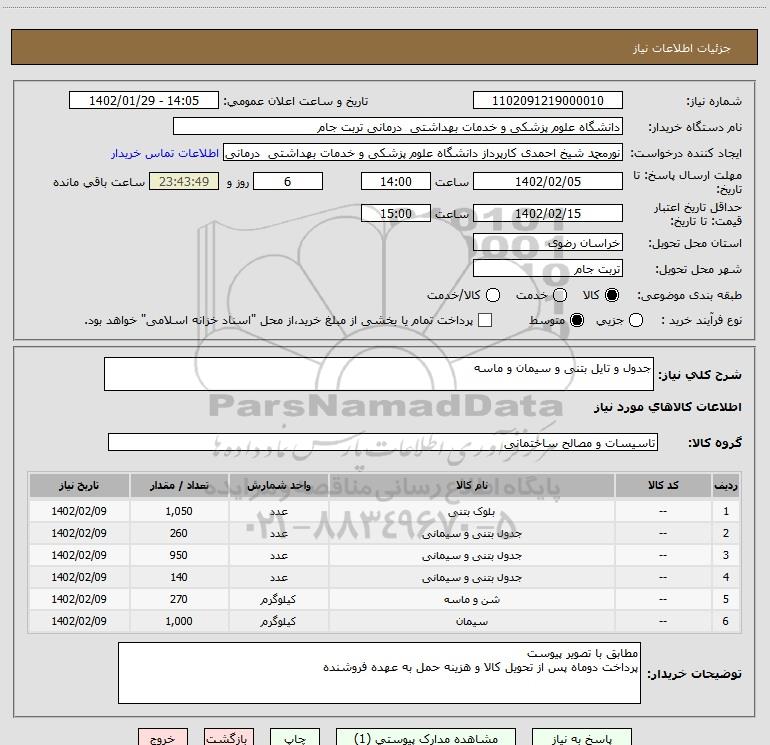Click the general description text box
This screenshot has width=770, height=745.
pyautogui.click(x=379, y=374)
